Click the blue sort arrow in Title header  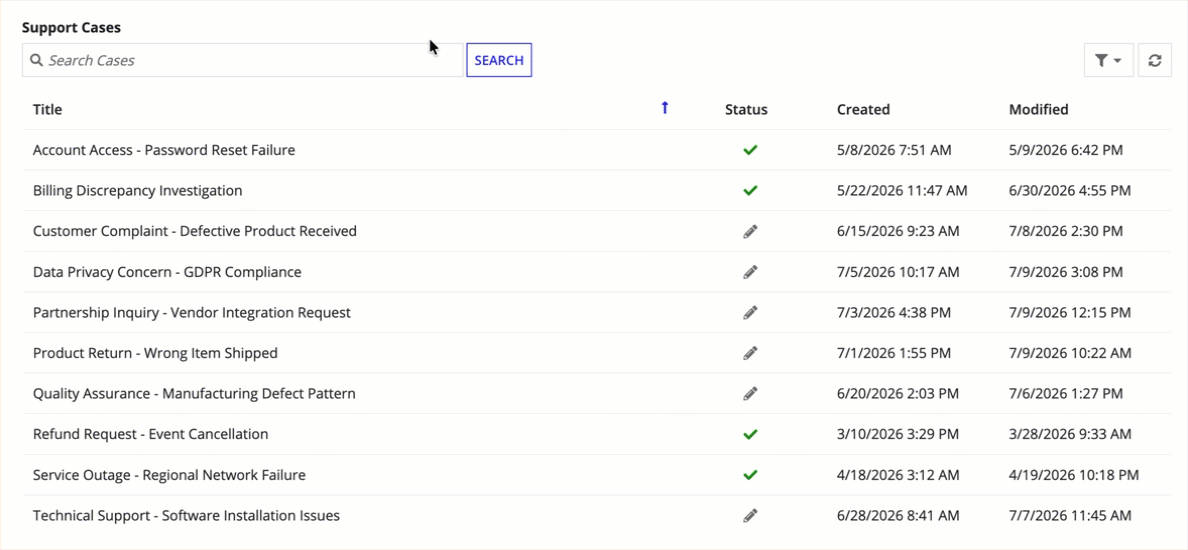coord(665,108)
